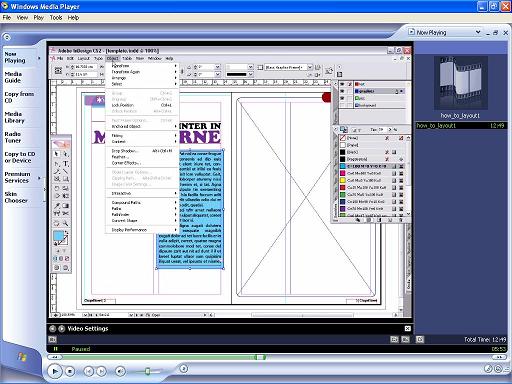Click the playlist pane button beside Total Time

coord(420,339)
